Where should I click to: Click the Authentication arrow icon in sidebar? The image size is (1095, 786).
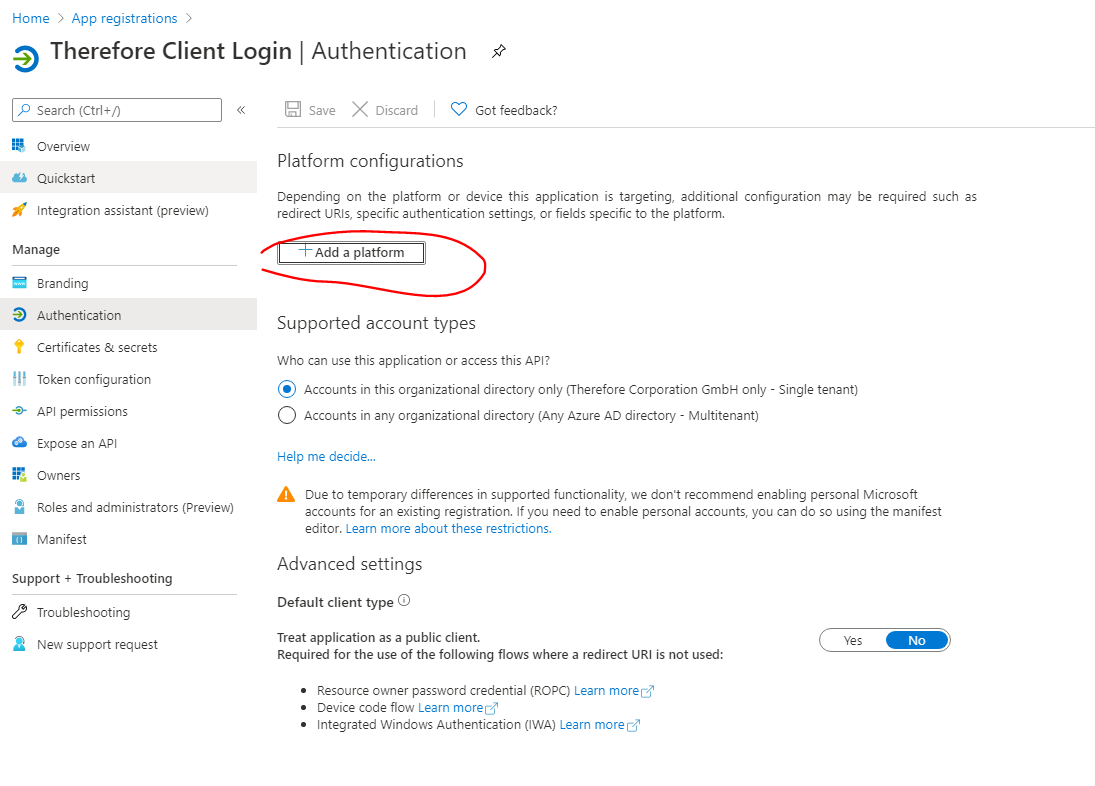[19, 315]
